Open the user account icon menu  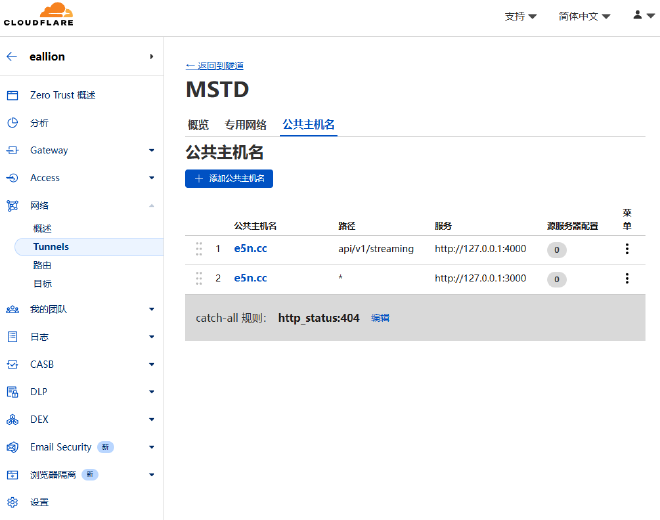coord(644,15)
